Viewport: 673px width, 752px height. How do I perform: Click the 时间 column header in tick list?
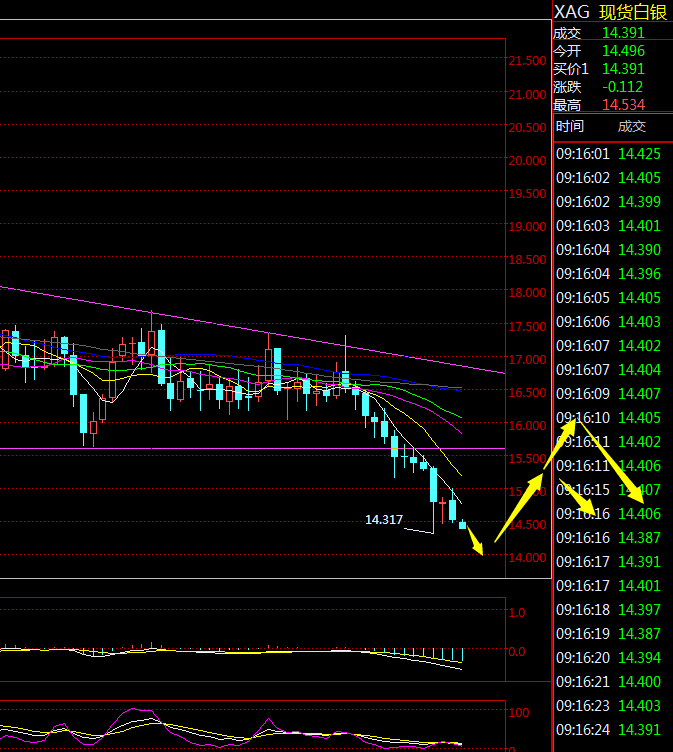pos(569,126)
